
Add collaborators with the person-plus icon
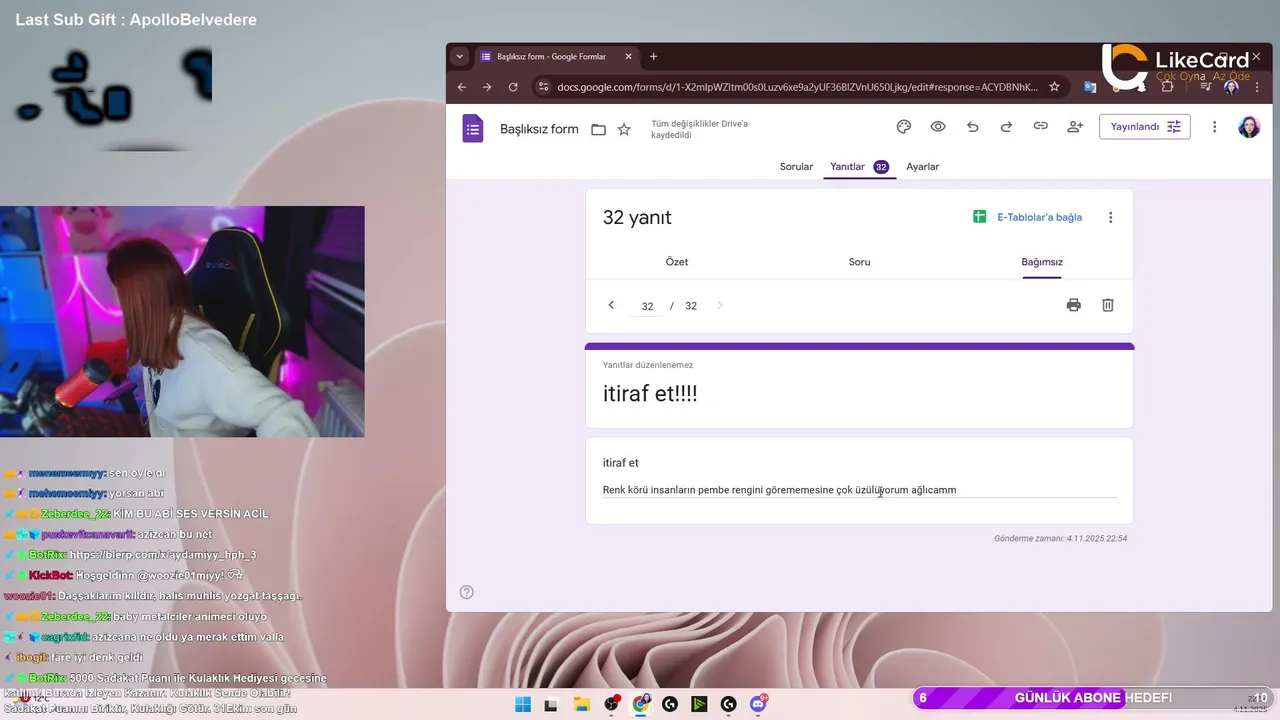(x=1075, y=127)
